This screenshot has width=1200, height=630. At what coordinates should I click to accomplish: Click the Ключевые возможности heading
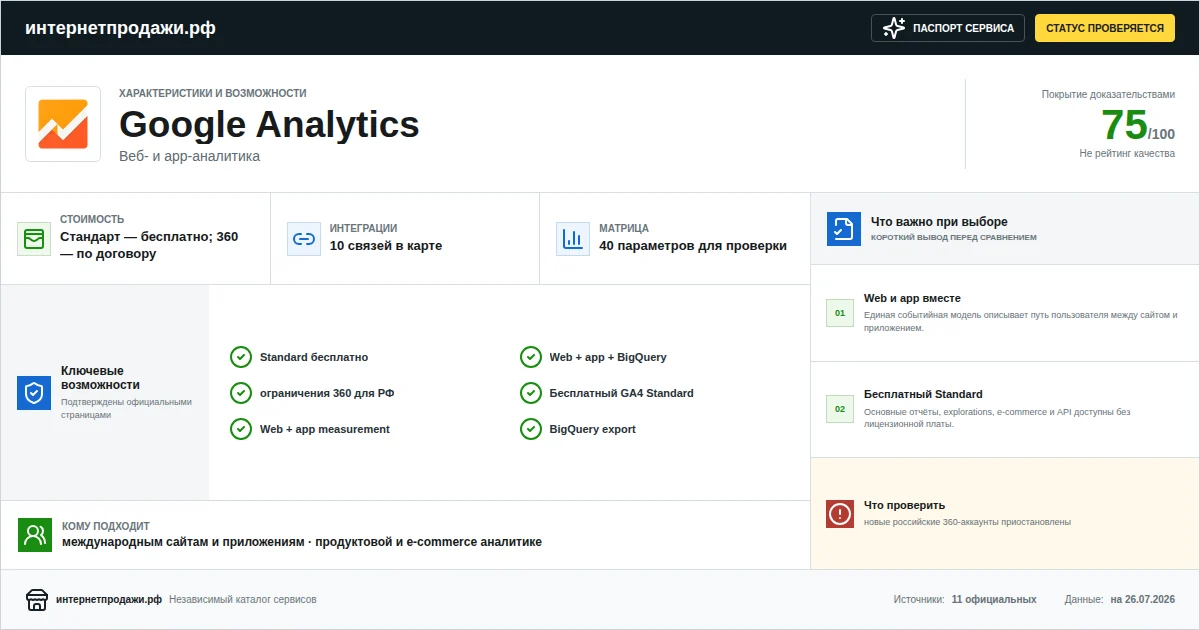100,378
